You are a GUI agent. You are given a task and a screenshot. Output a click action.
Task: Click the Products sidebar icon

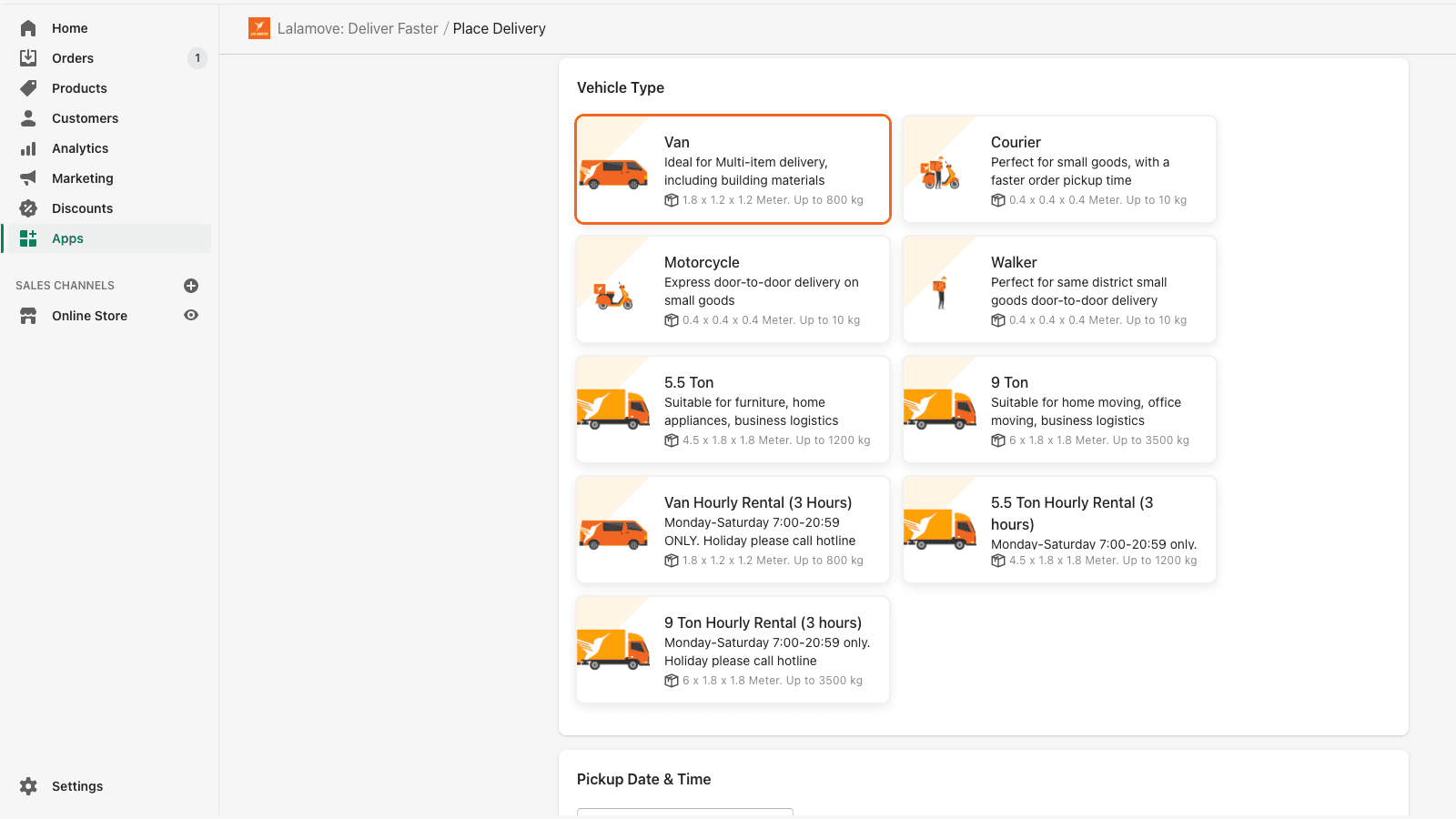pos(28,87)
